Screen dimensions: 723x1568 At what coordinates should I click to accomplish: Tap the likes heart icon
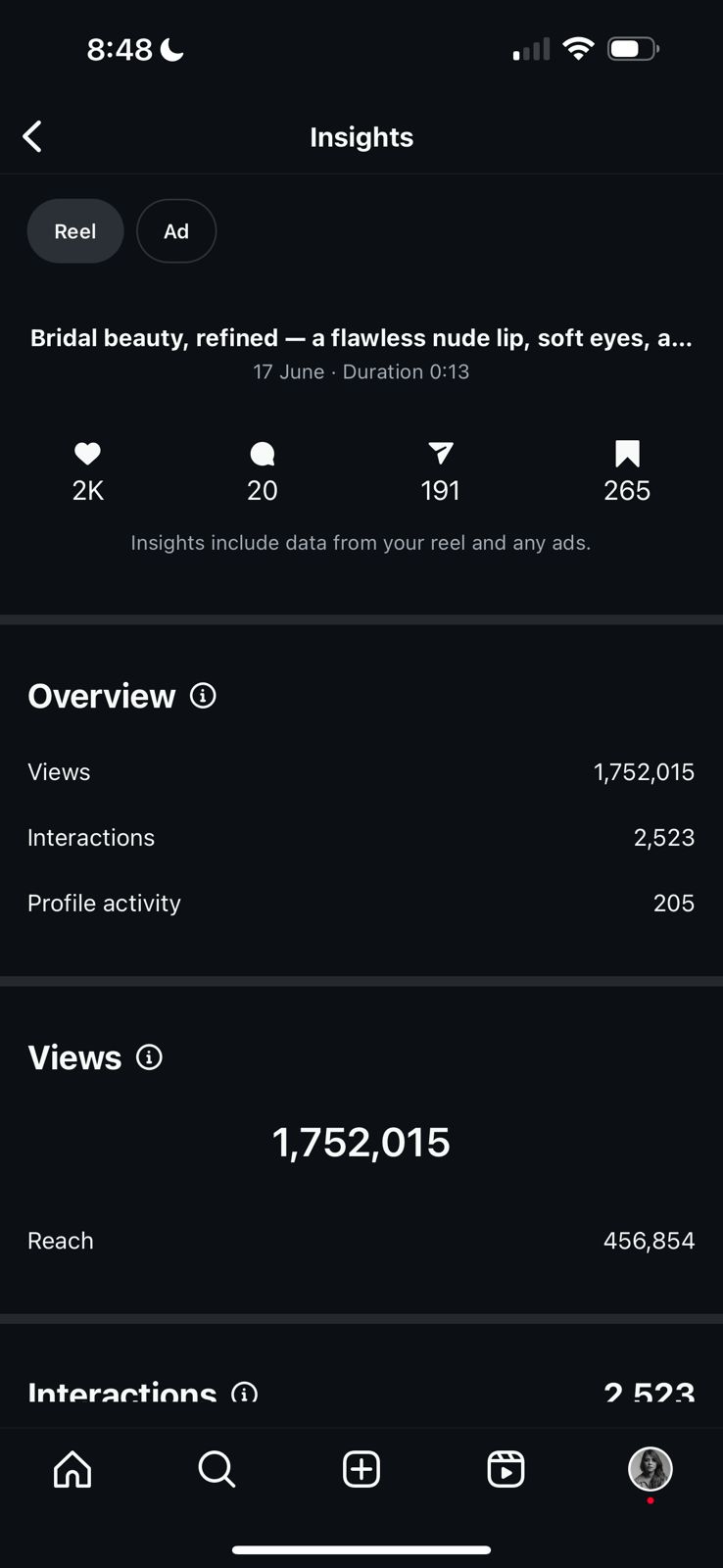tap(87, 454)
